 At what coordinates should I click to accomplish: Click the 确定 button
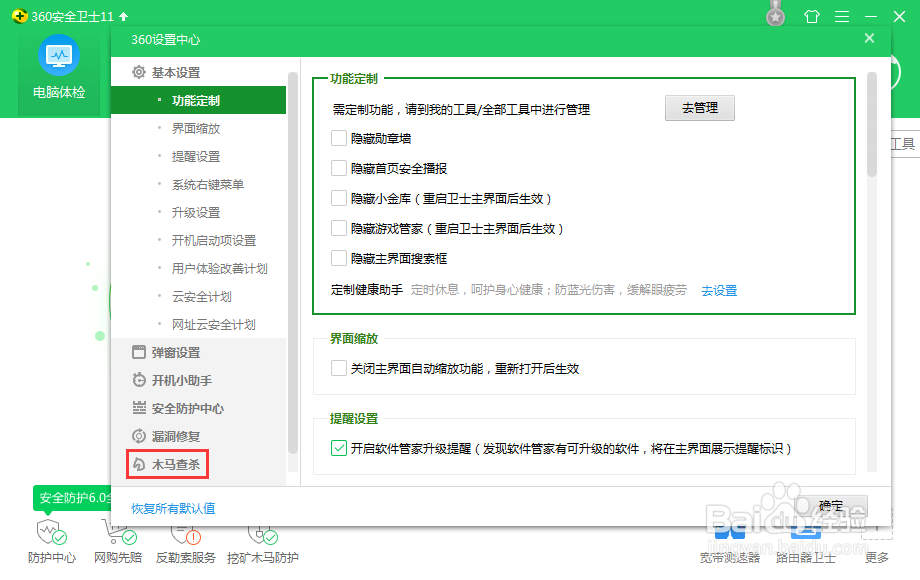(831, 506)
